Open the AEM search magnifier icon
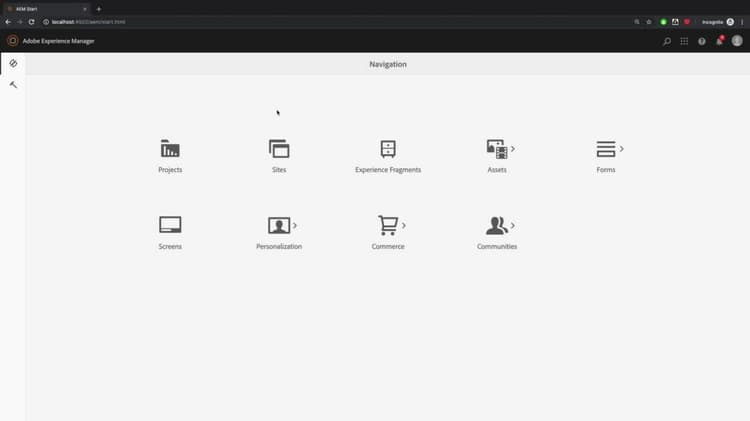 (667, 41)
